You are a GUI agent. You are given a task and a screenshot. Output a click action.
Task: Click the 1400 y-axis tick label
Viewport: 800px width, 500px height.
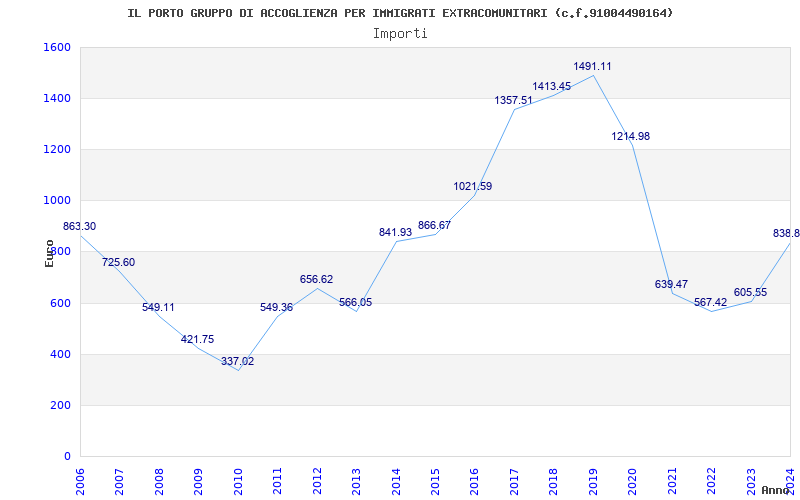(57, 98)
